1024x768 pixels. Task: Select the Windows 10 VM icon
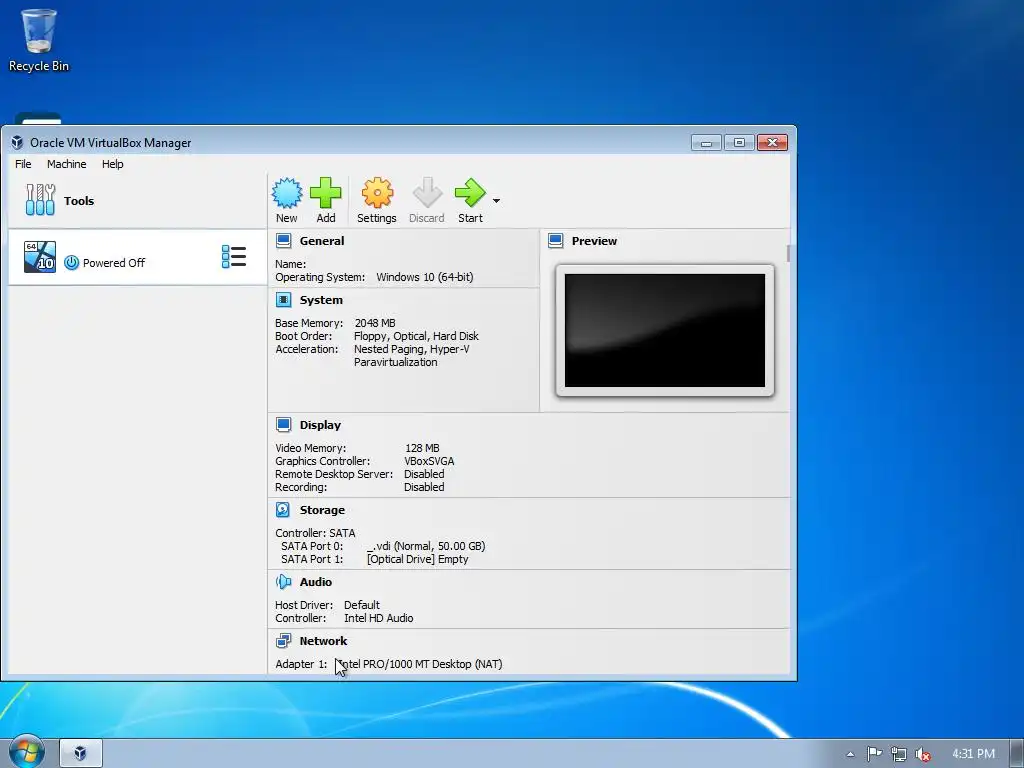click(x=40, y=257)
